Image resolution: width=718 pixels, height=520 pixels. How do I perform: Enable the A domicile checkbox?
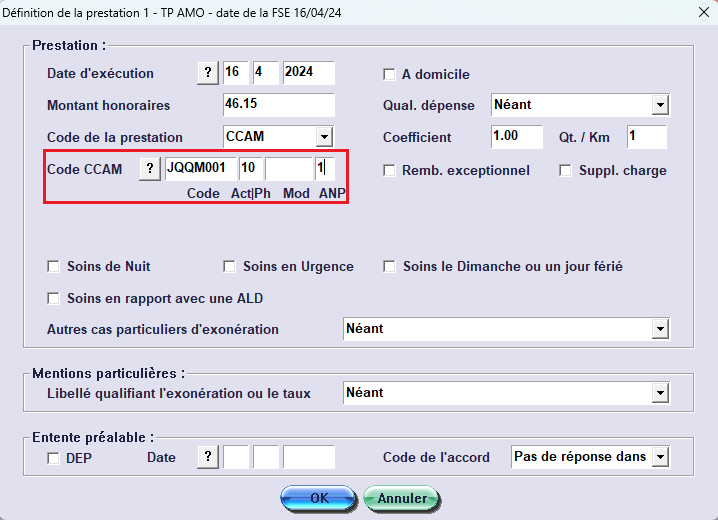click(x=390, y=74)
